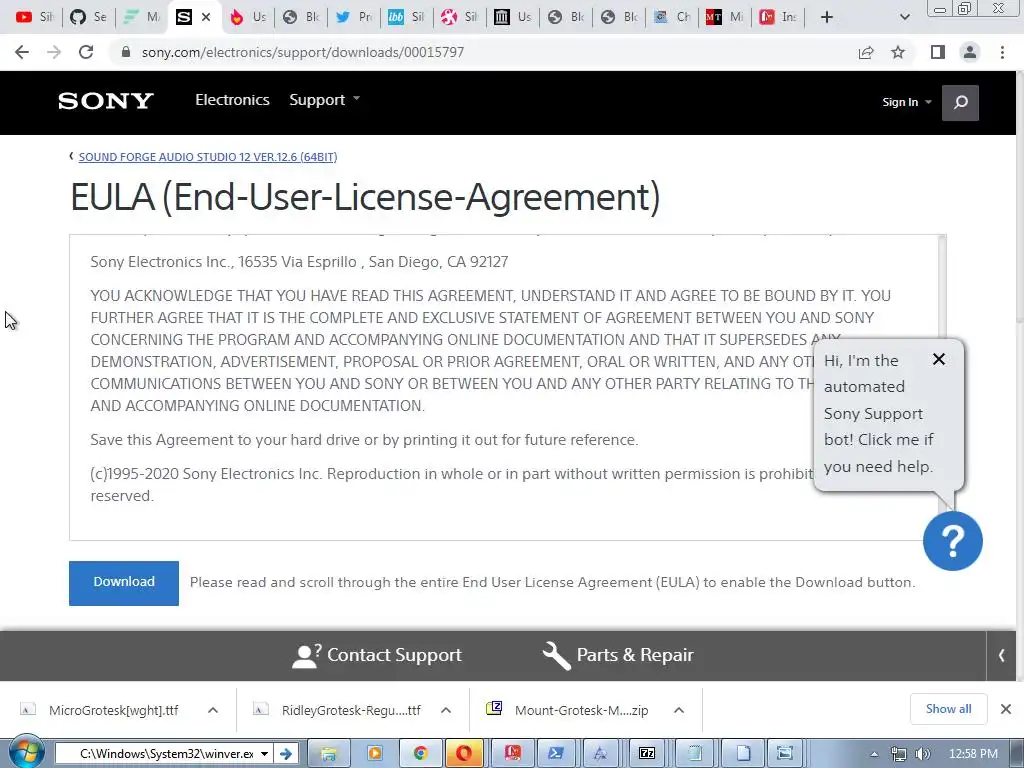Open the Chrome profile menu

pyautogui.click(x=970, y=52)
